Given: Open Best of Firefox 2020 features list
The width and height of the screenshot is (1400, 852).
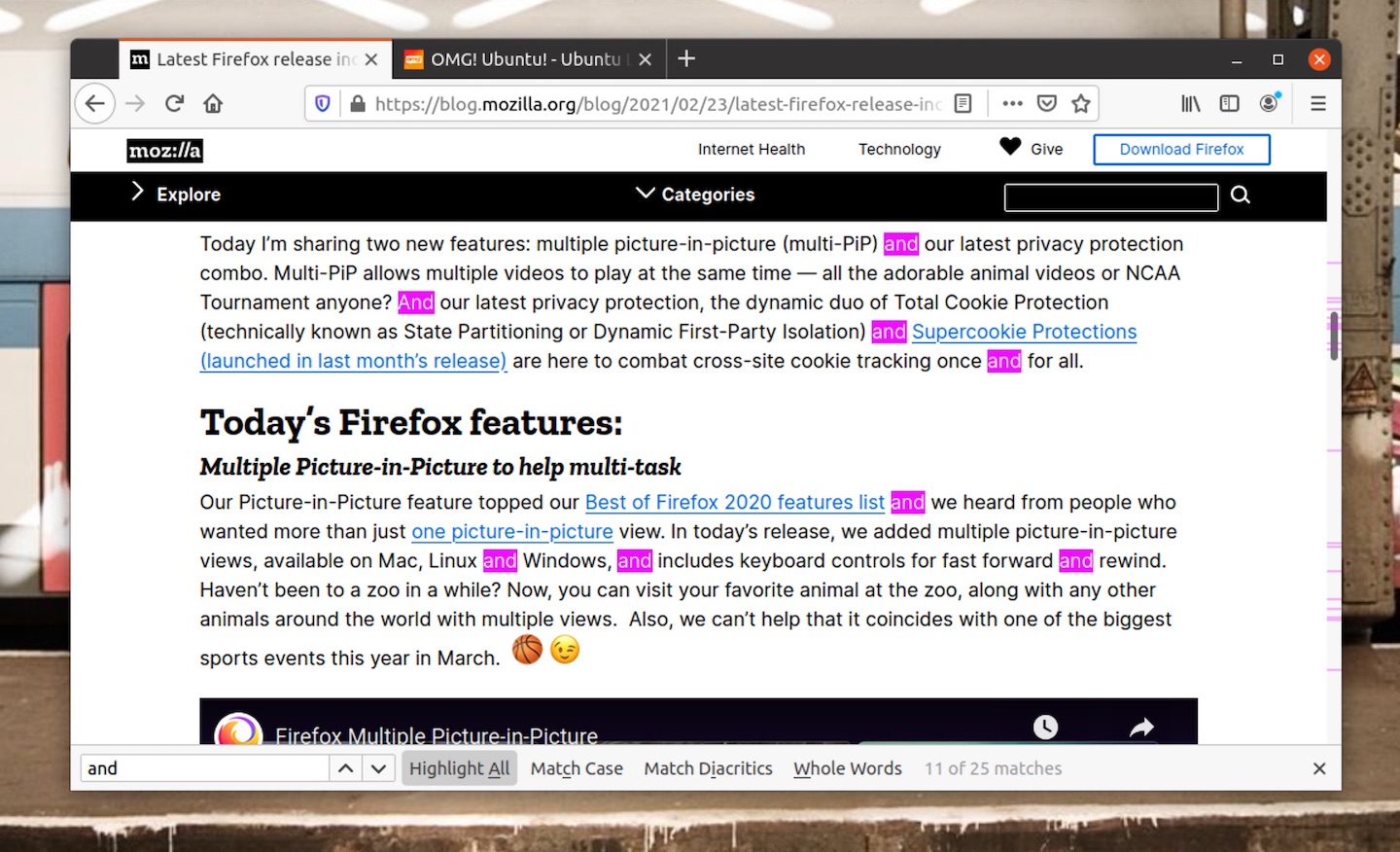Looking at the screenshot, I should (x=735, y=502).
